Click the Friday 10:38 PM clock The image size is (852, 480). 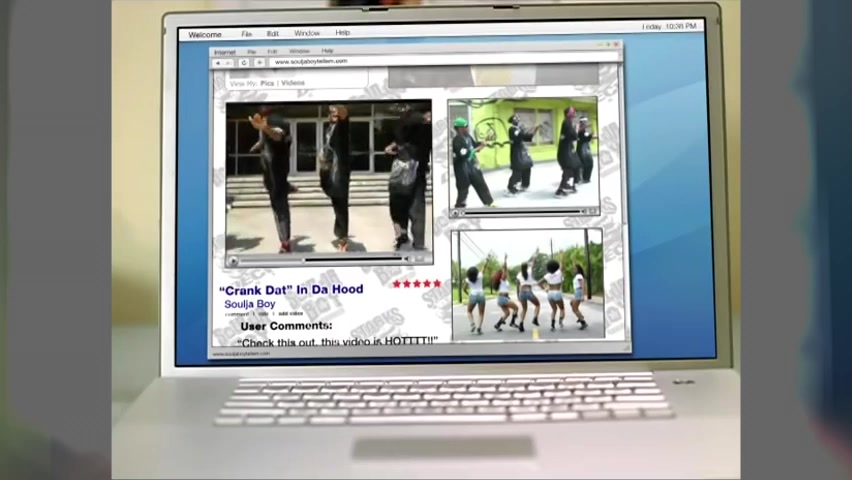click(669, 26)
